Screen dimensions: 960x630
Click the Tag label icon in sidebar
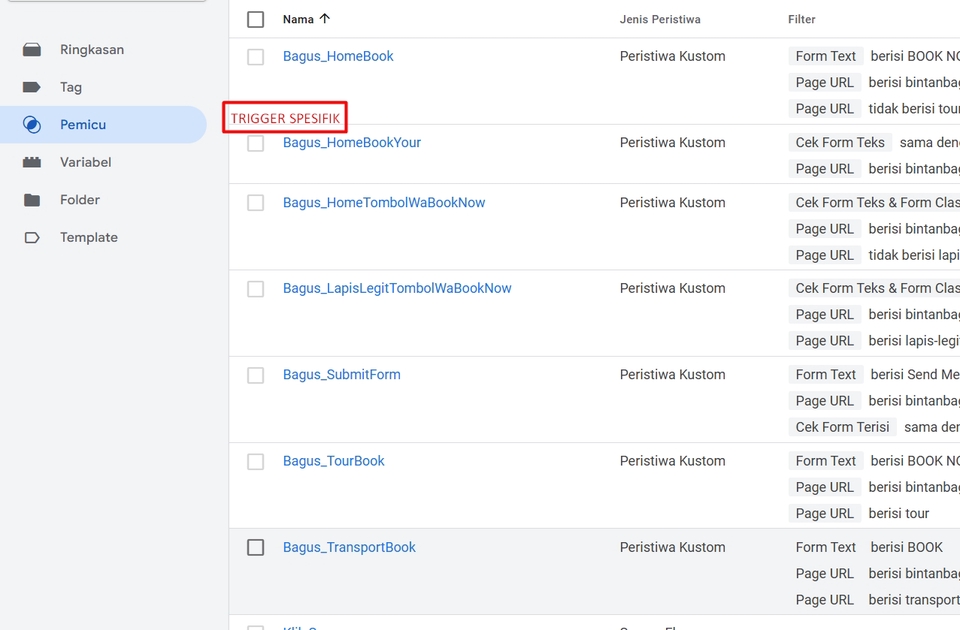coord(32,88)
